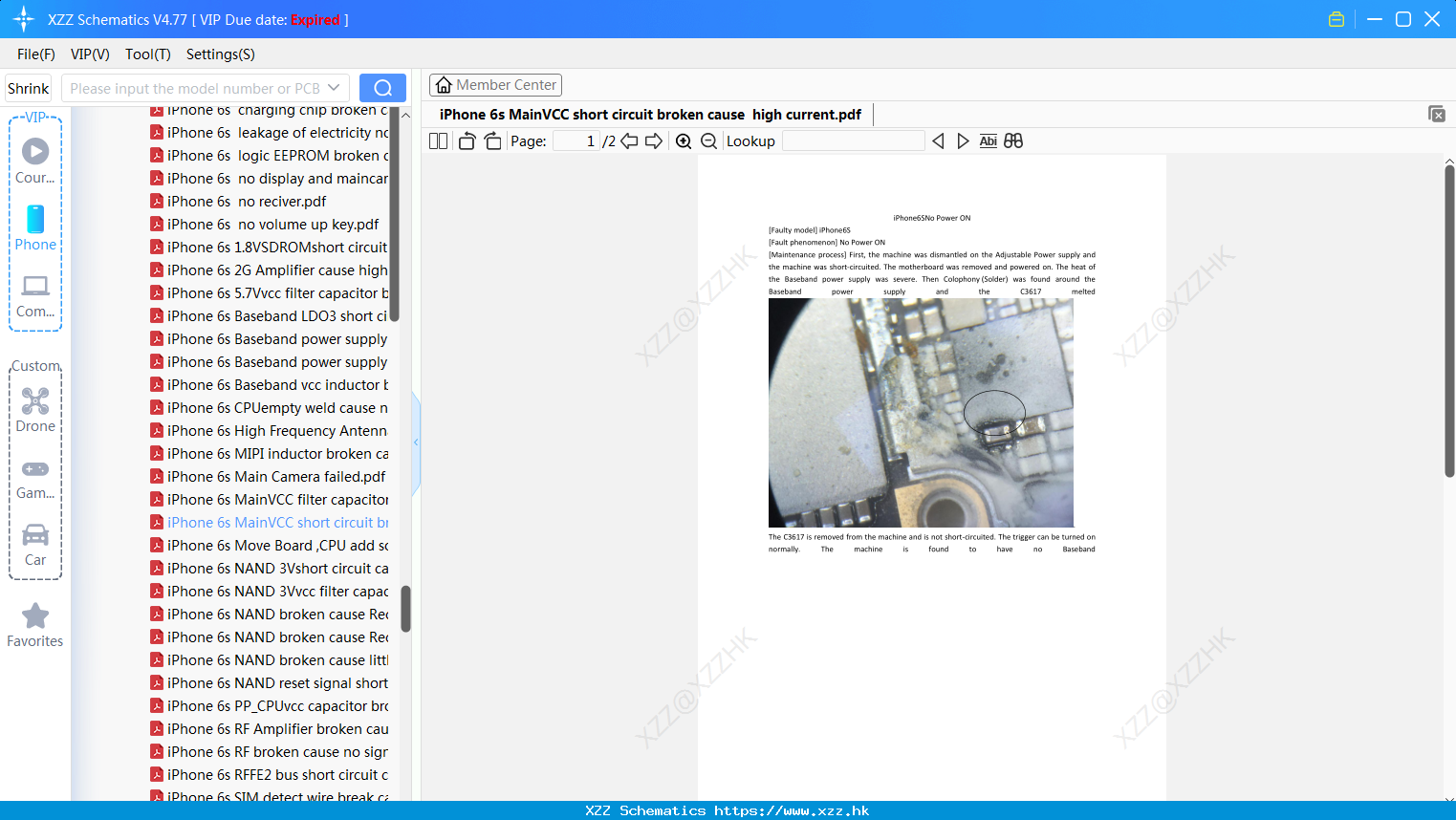Rotate page counterclockwise
Screen dimensions: 1456x820
[x=467, y=141]
